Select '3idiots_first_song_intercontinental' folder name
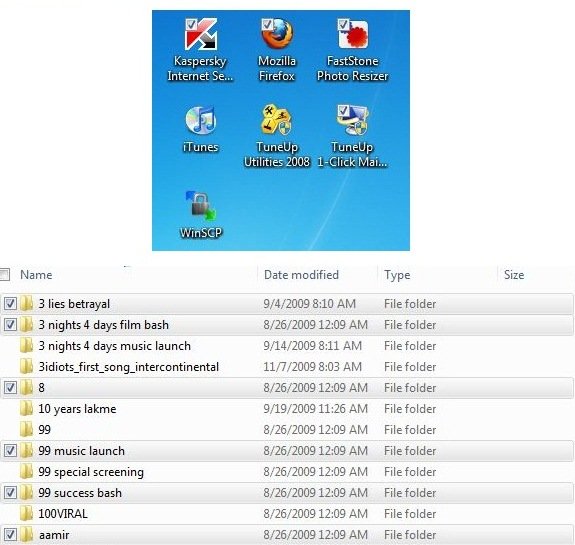575x545 pixels. tap(129, 367)
